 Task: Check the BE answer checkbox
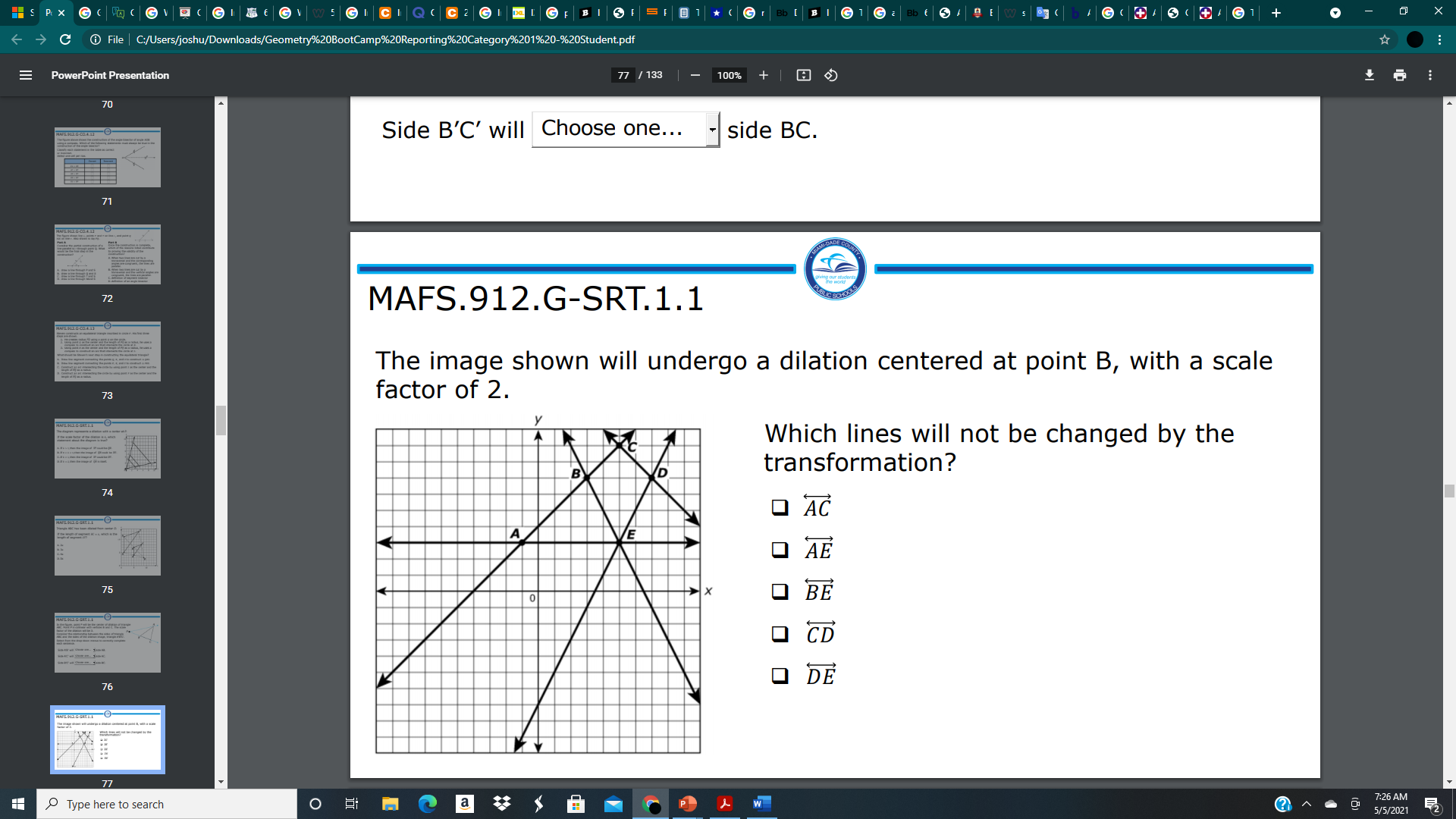779,592
